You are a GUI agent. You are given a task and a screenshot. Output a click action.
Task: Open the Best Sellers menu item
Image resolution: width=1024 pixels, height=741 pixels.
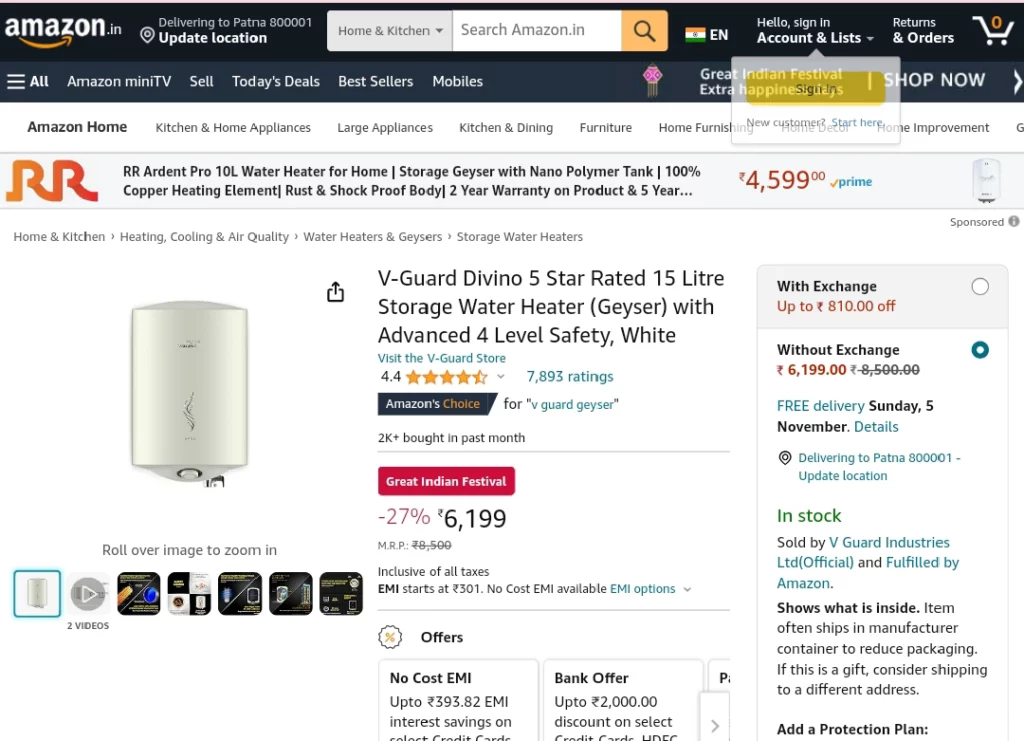coord(376,82)
